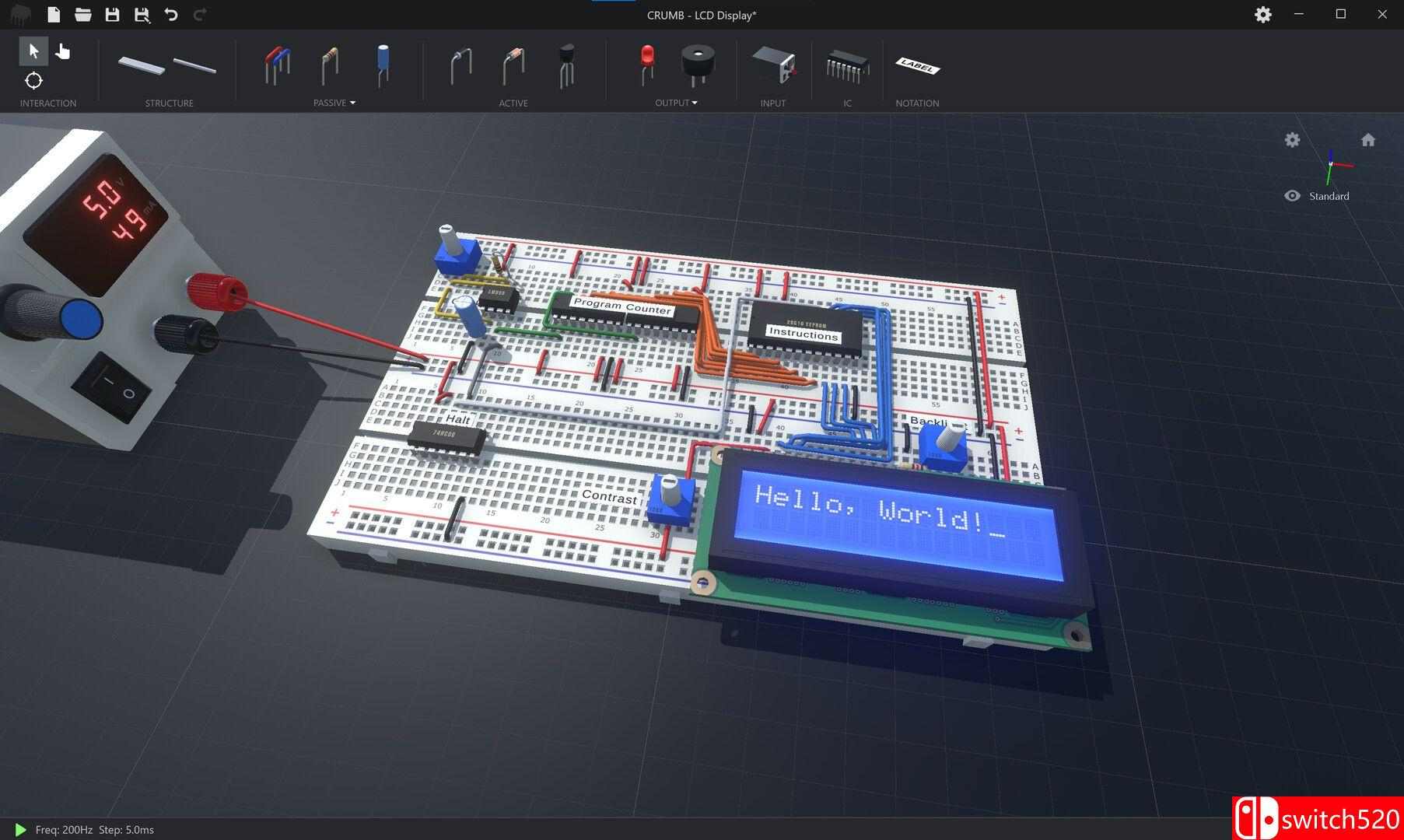Pick the buzzer output component

(698, 65)
